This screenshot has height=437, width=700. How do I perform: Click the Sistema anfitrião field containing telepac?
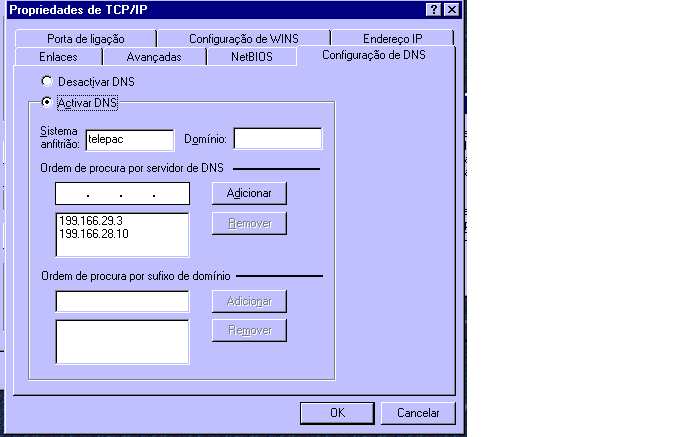coord(129,140)
